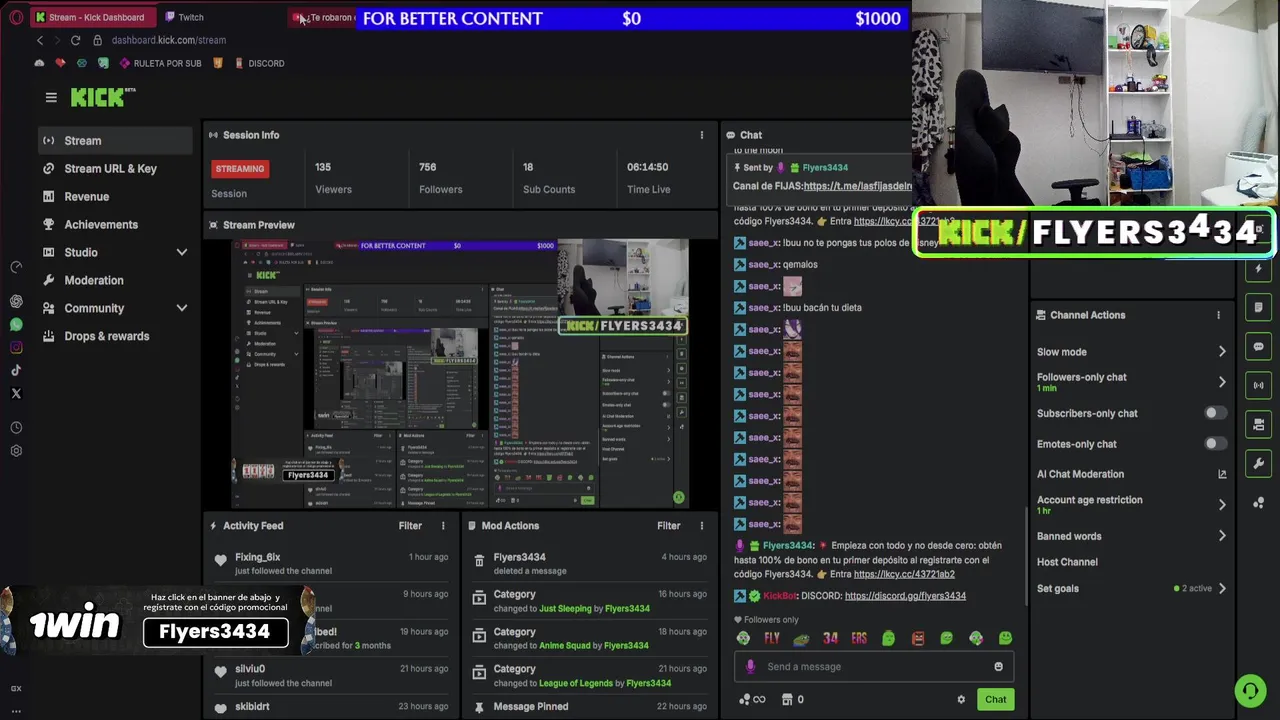Open Channel Actions three-dot menu
This screenshot has height=720, width=1280.
1218,315
